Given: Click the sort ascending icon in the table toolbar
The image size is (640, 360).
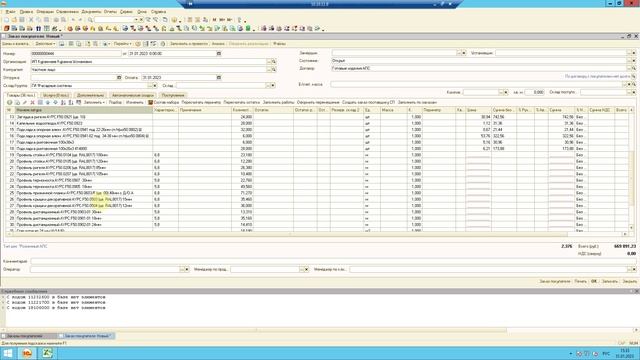Looking at the screenshot, I should (63, 102).
